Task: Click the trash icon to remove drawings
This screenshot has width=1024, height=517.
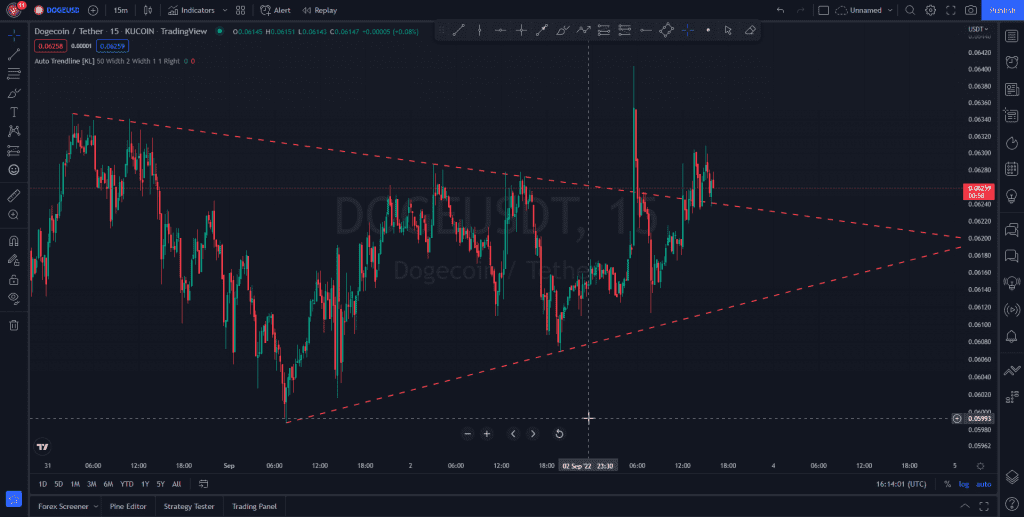Action: click(14, 325)
